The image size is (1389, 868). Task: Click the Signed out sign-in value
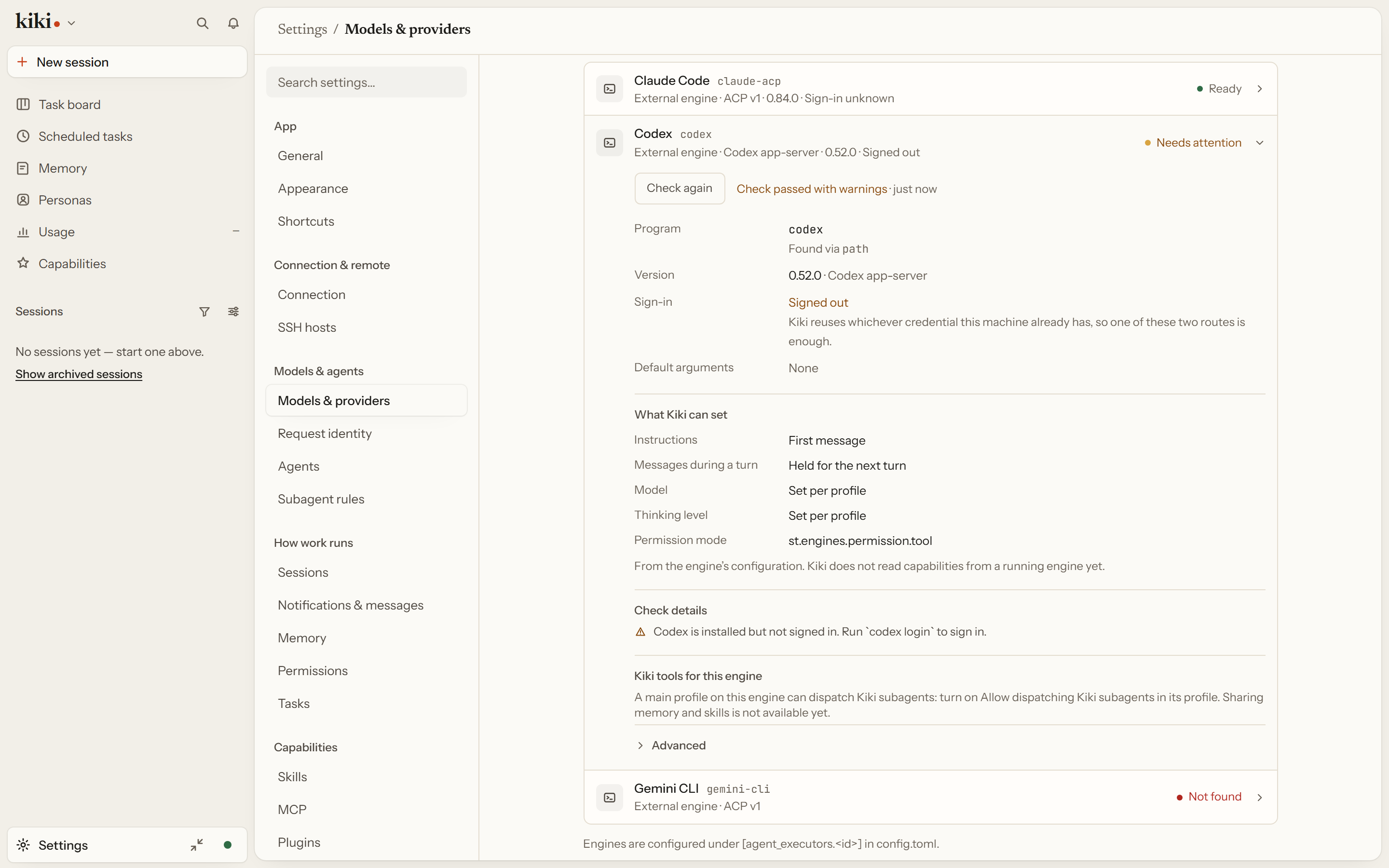click(818, 302)
